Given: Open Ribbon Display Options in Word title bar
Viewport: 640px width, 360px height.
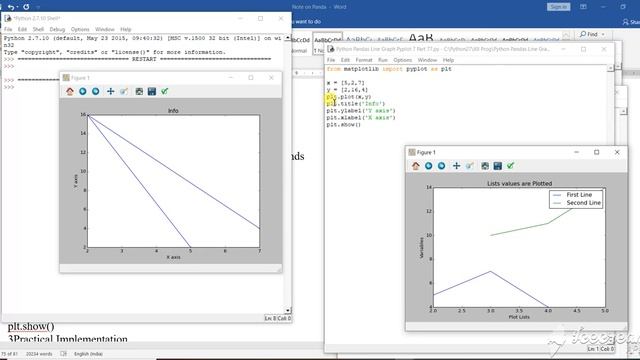Looking at the screenshot, I should (x=583, y=7).
